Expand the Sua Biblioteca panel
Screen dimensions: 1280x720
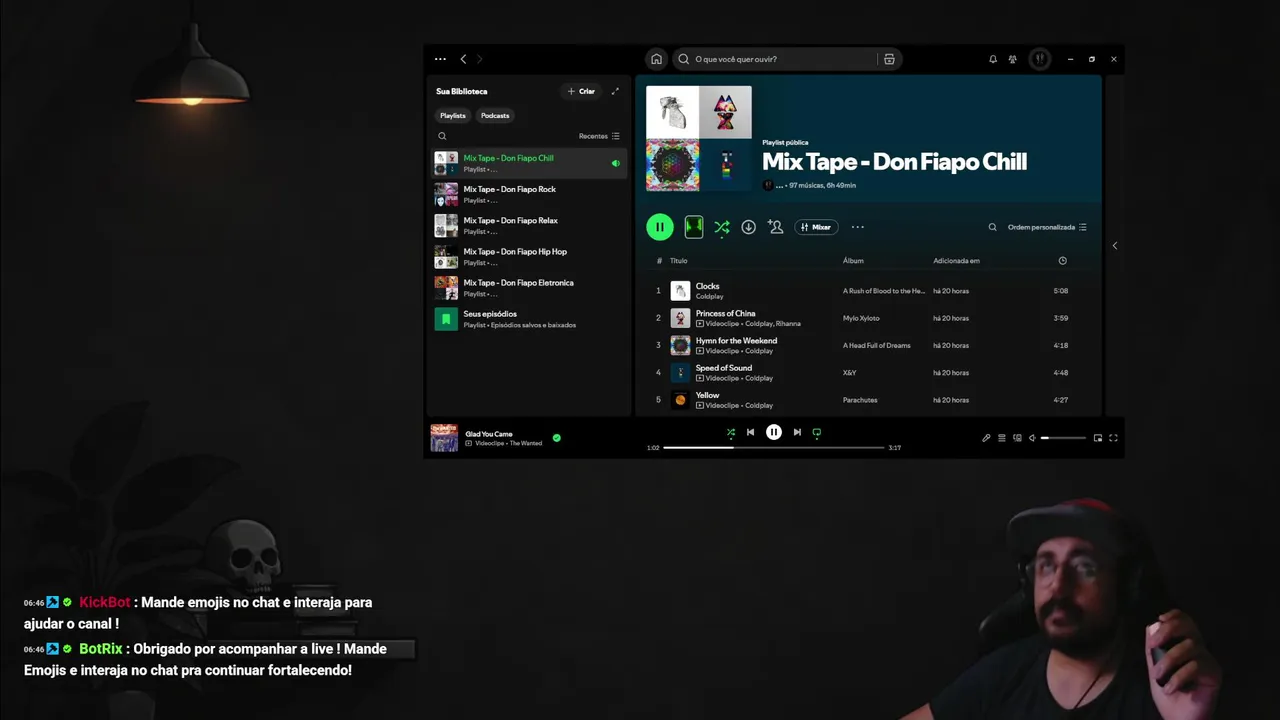click(615, 91)
